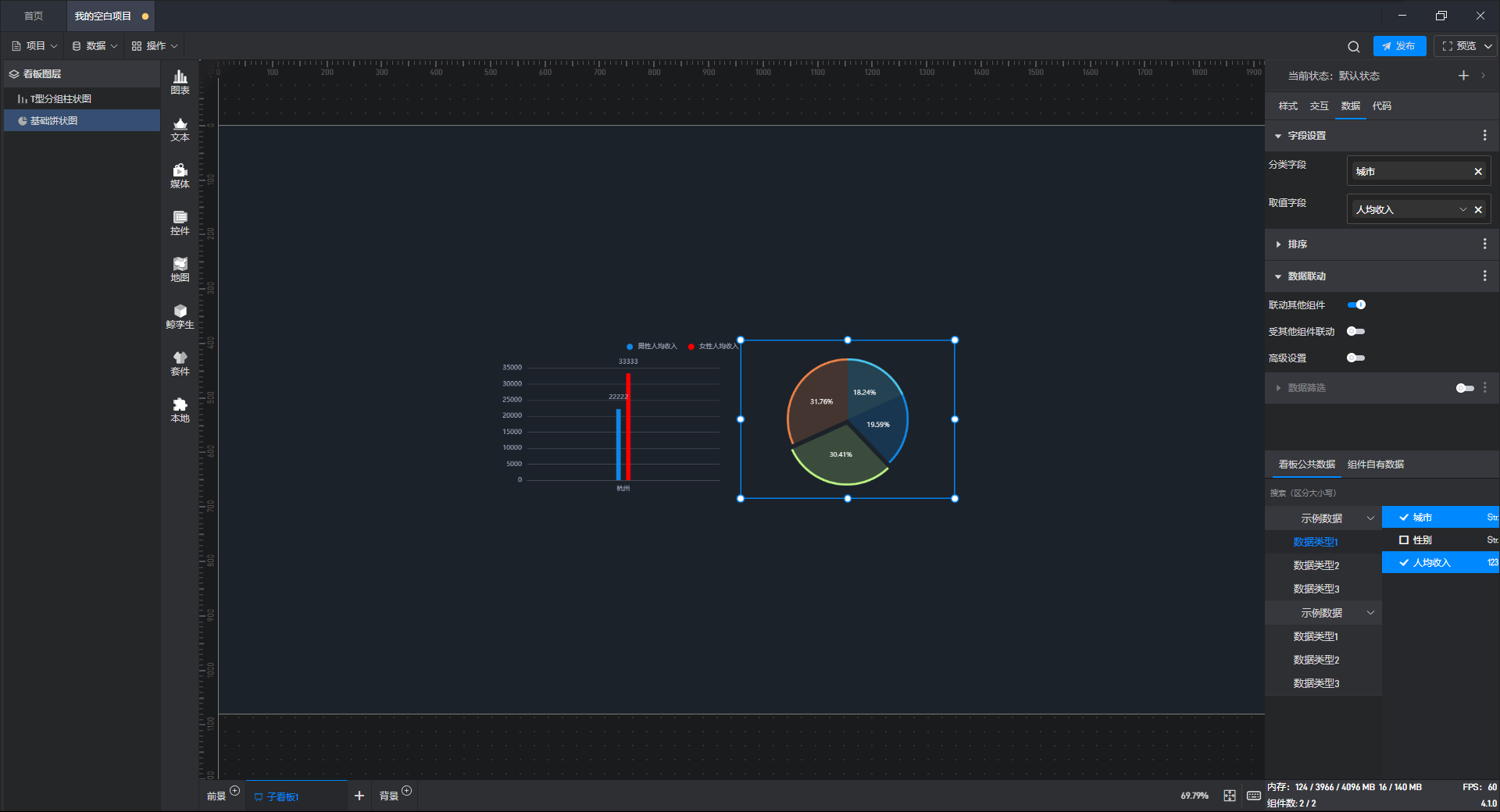Open the 操作 dropdown menu

pyautogui.click(x=155, y=46)
